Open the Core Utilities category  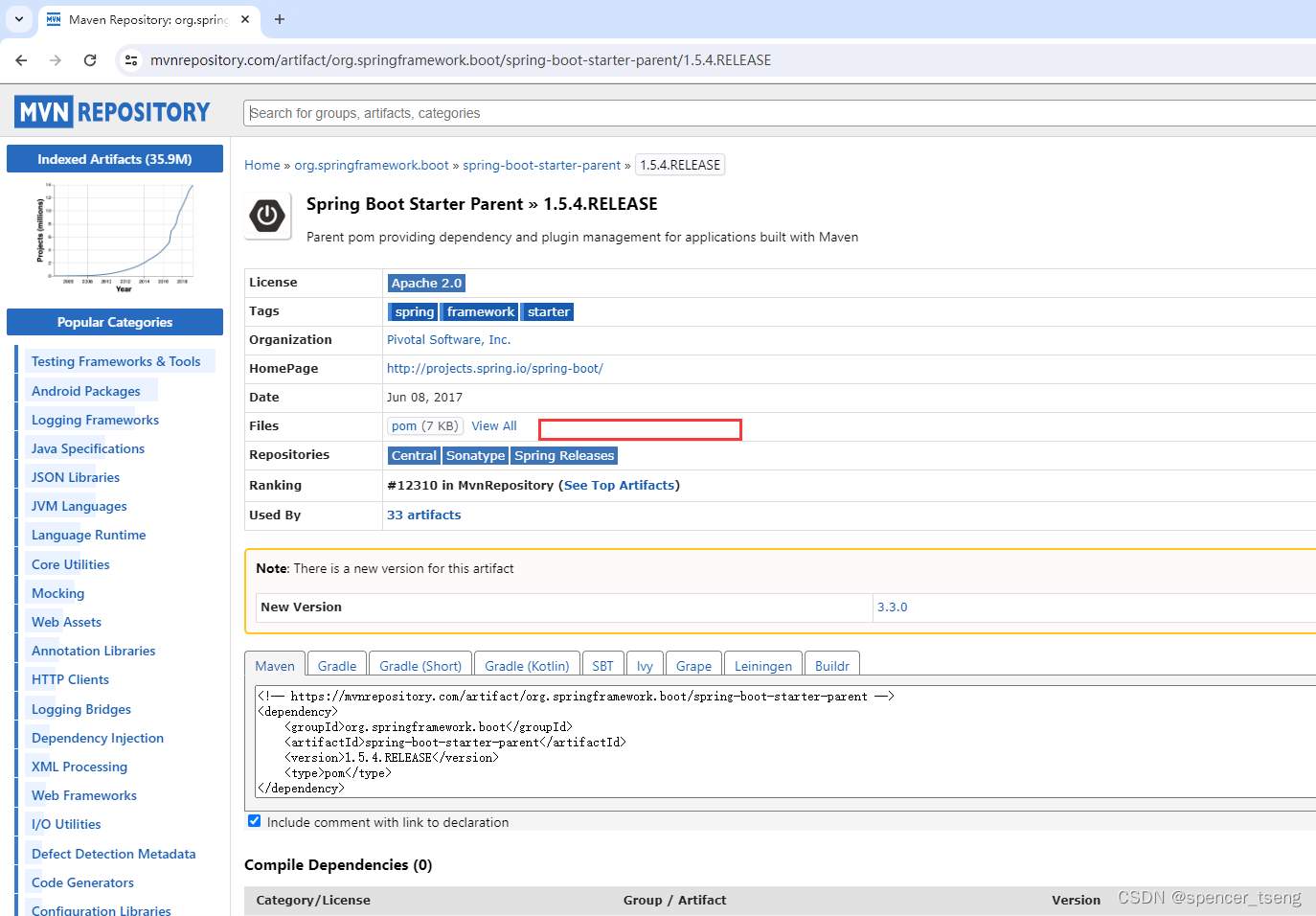click(x=71, y=564)
